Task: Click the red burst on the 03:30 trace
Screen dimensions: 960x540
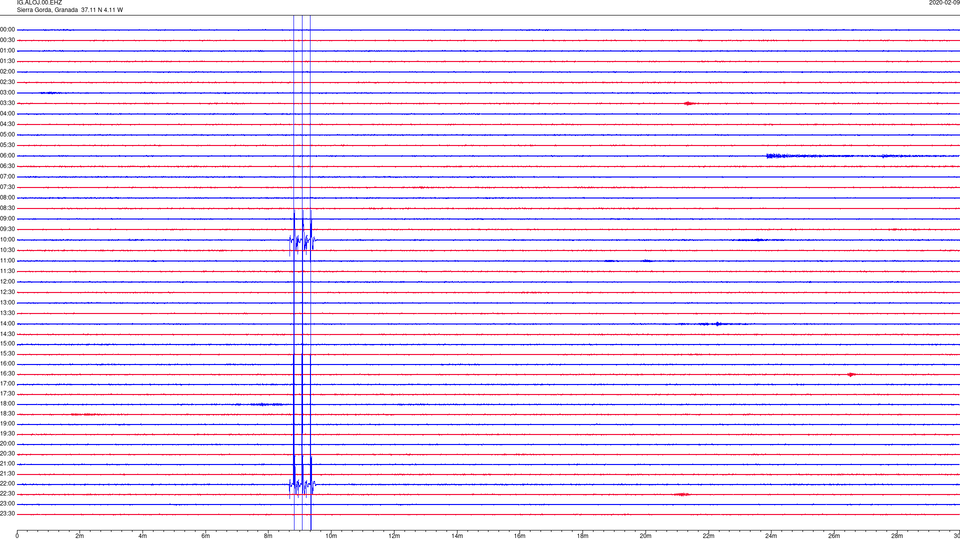Action: tap(689, 103)
